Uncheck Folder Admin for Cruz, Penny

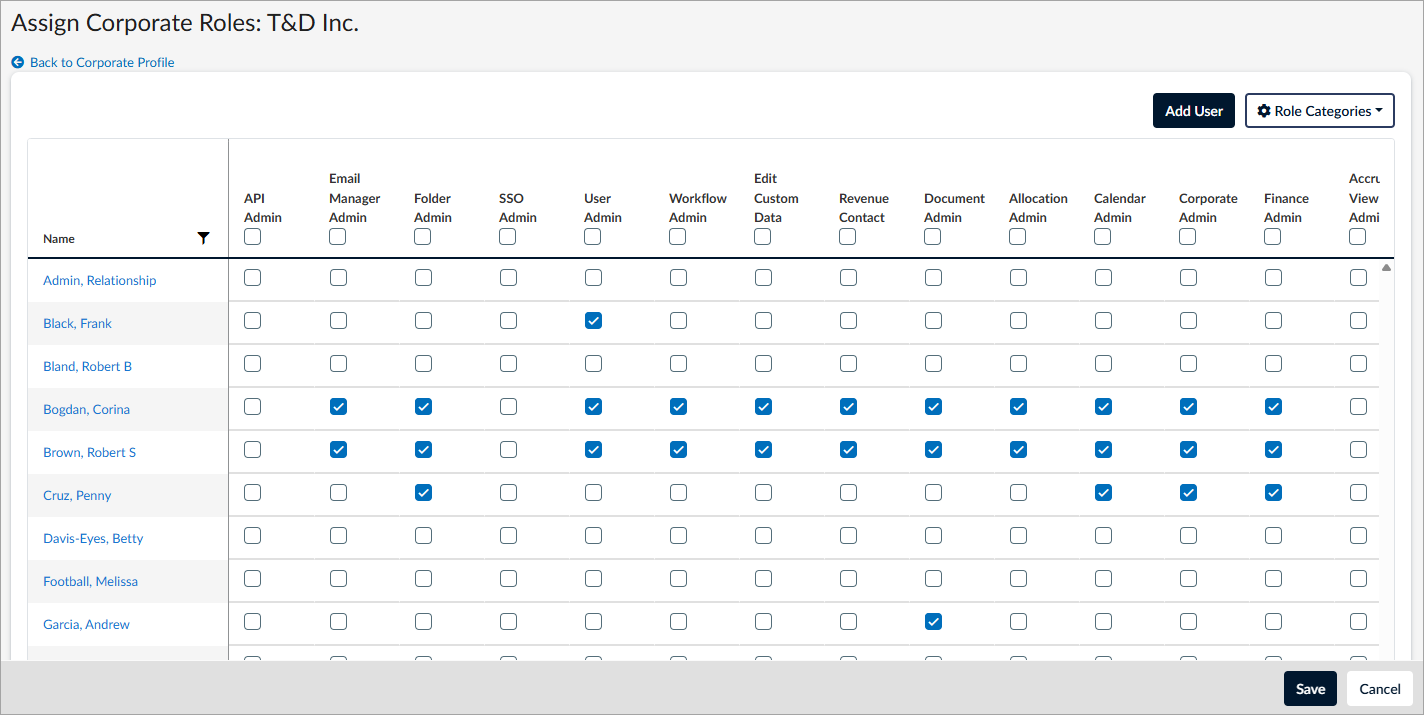tap(423, 493)
